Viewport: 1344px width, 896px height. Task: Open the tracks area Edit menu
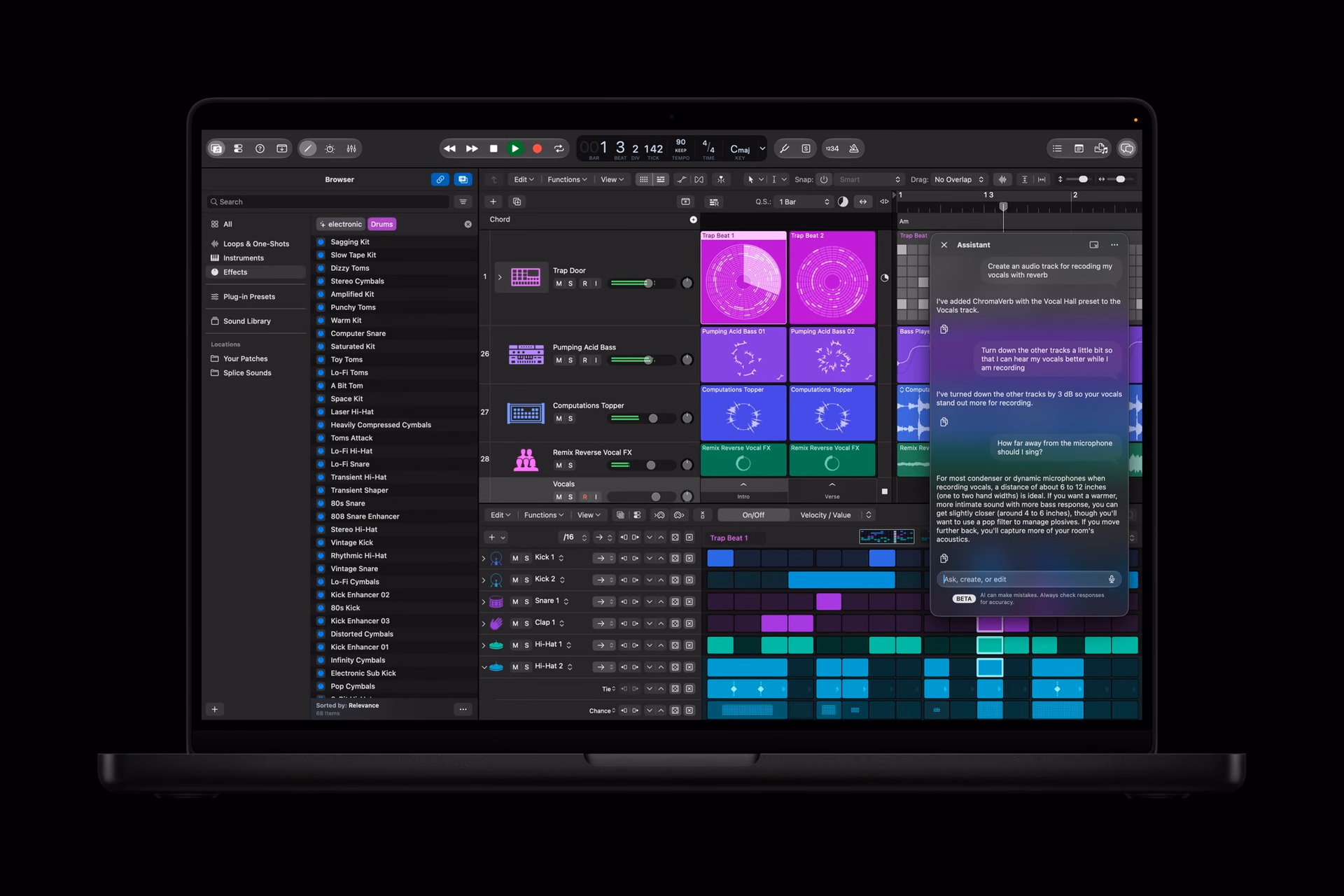[524, 180]
